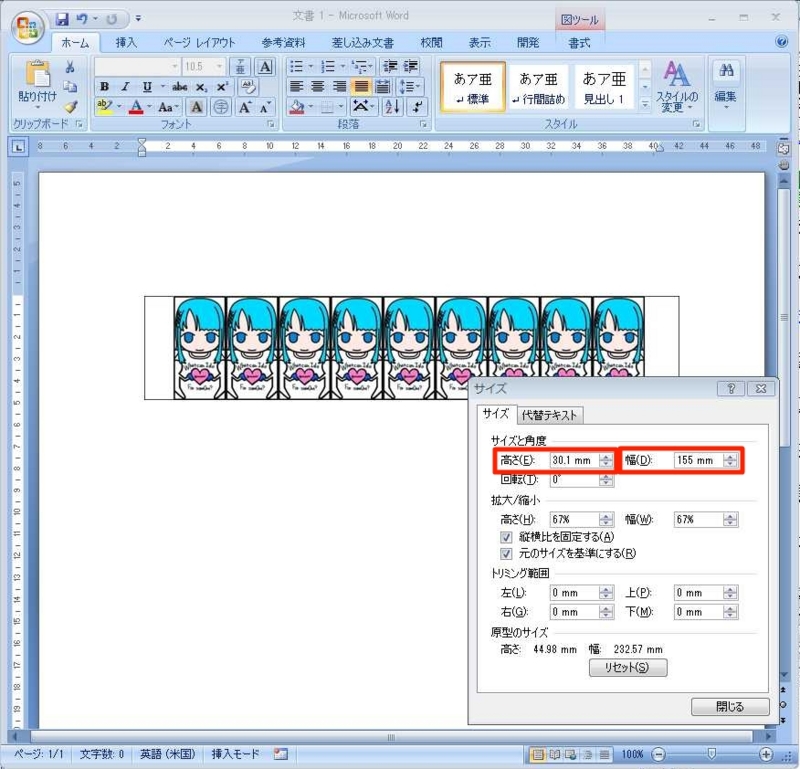Viewport: 800px width, 769px height.
Task: Align text right
Action: point(339,87)
